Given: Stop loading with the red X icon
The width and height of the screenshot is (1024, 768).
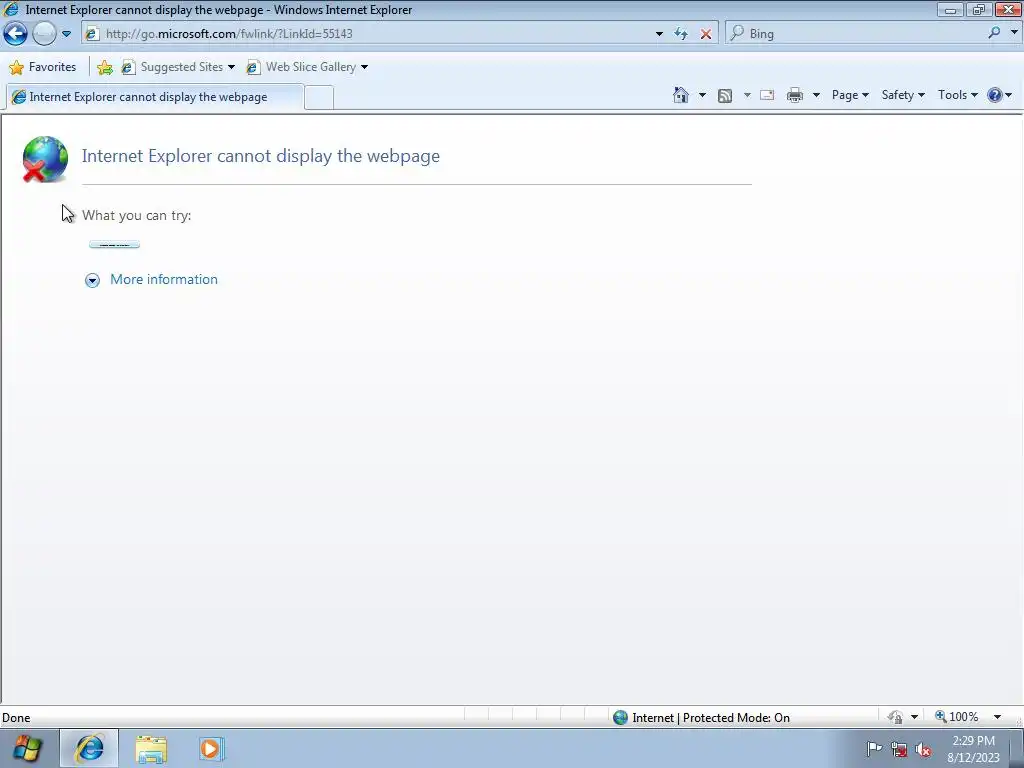Looking at the screenshot, I should tap(706, 34).
